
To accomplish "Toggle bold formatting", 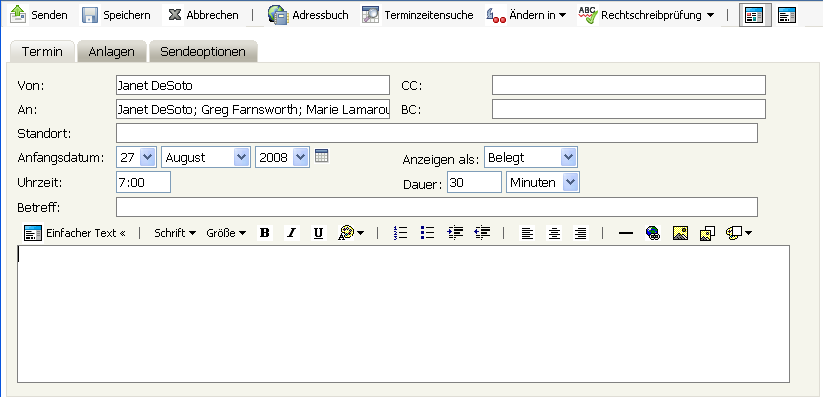I will point(265,233).
